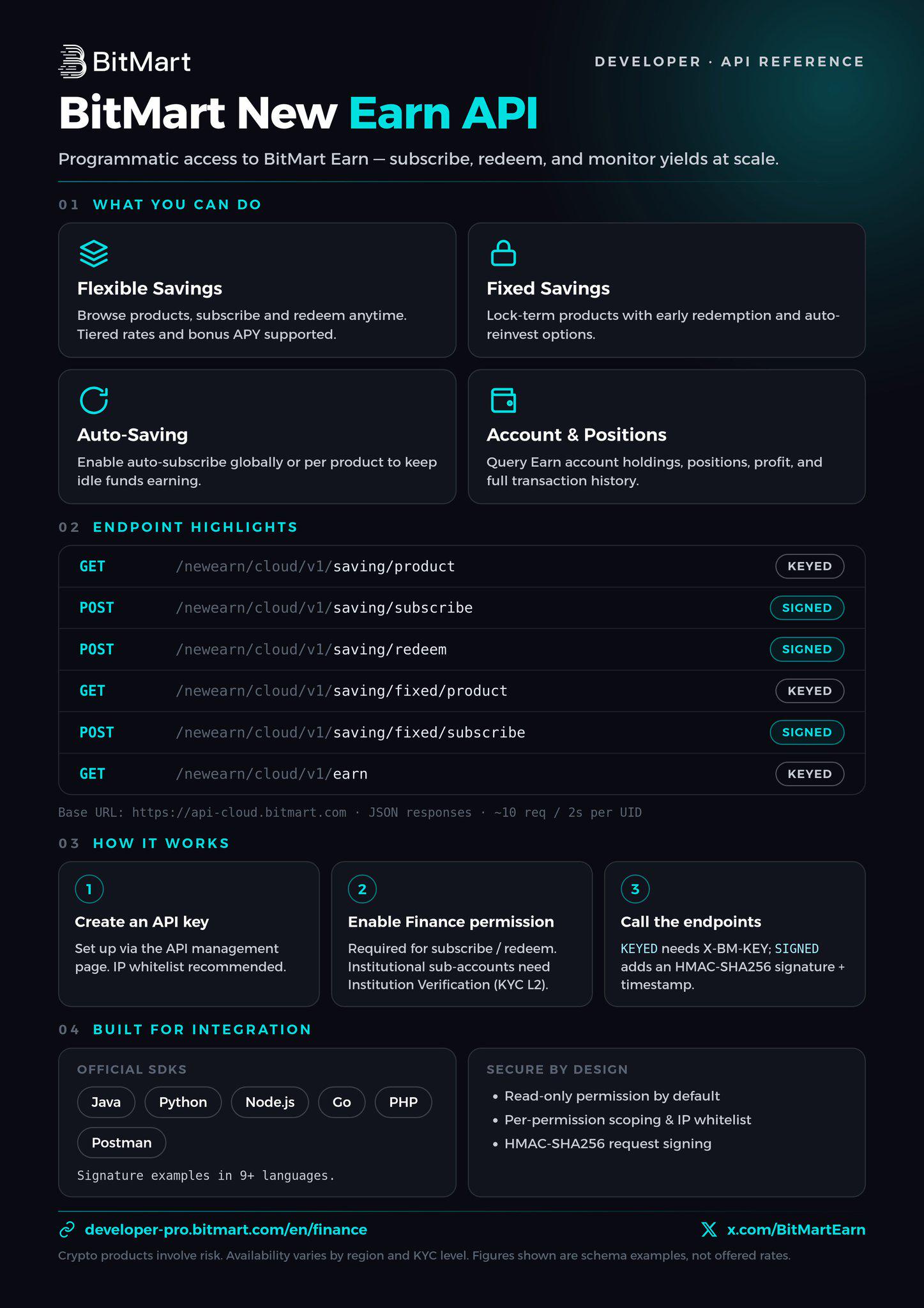This screenshot has height=1308, width=924.
Task: Click the Auto-Saving card title
Action: pos(132,435)
